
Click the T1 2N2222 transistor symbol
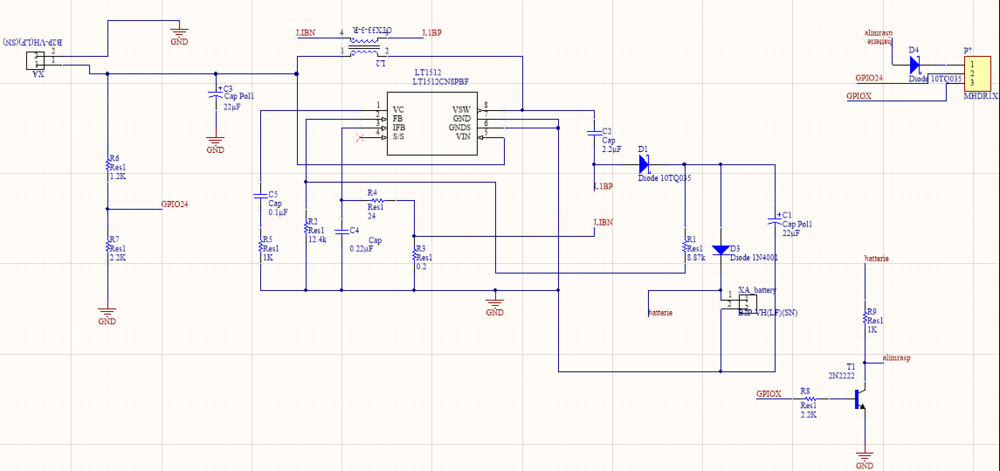click(x=860, y=400)
